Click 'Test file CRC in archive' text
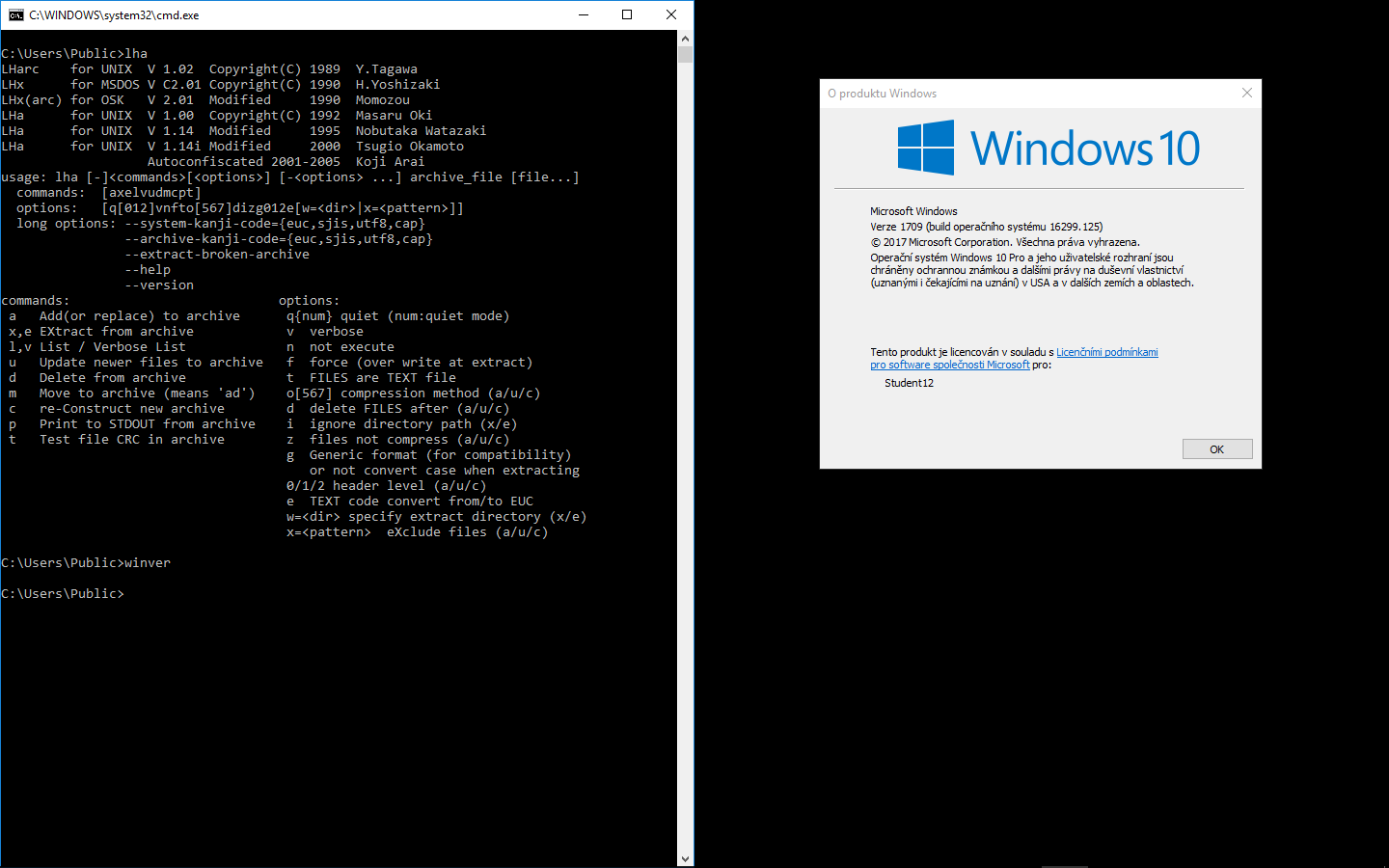Image resolution: width=1389 pixels, height=868 pixels. [132, 440]
